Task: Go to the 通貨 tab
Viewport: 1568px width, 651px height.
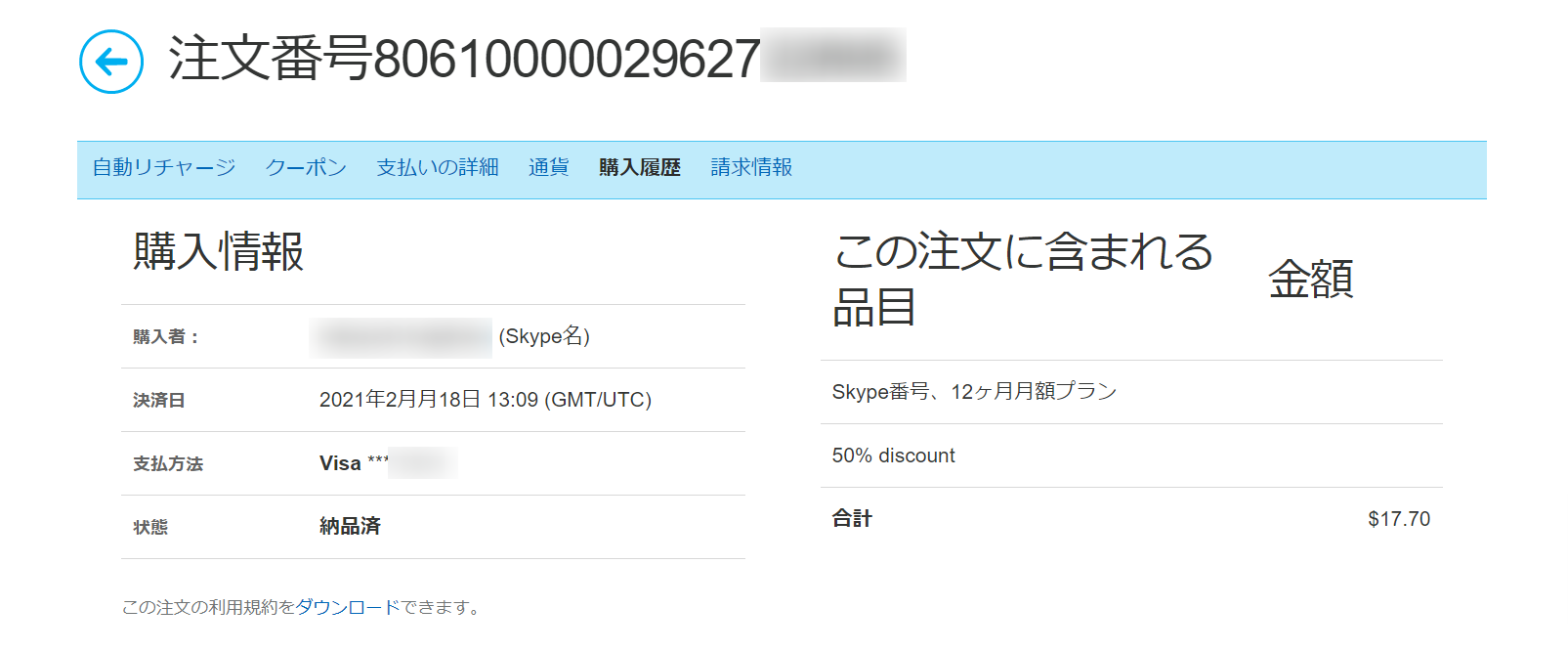Action: (548, 167)
